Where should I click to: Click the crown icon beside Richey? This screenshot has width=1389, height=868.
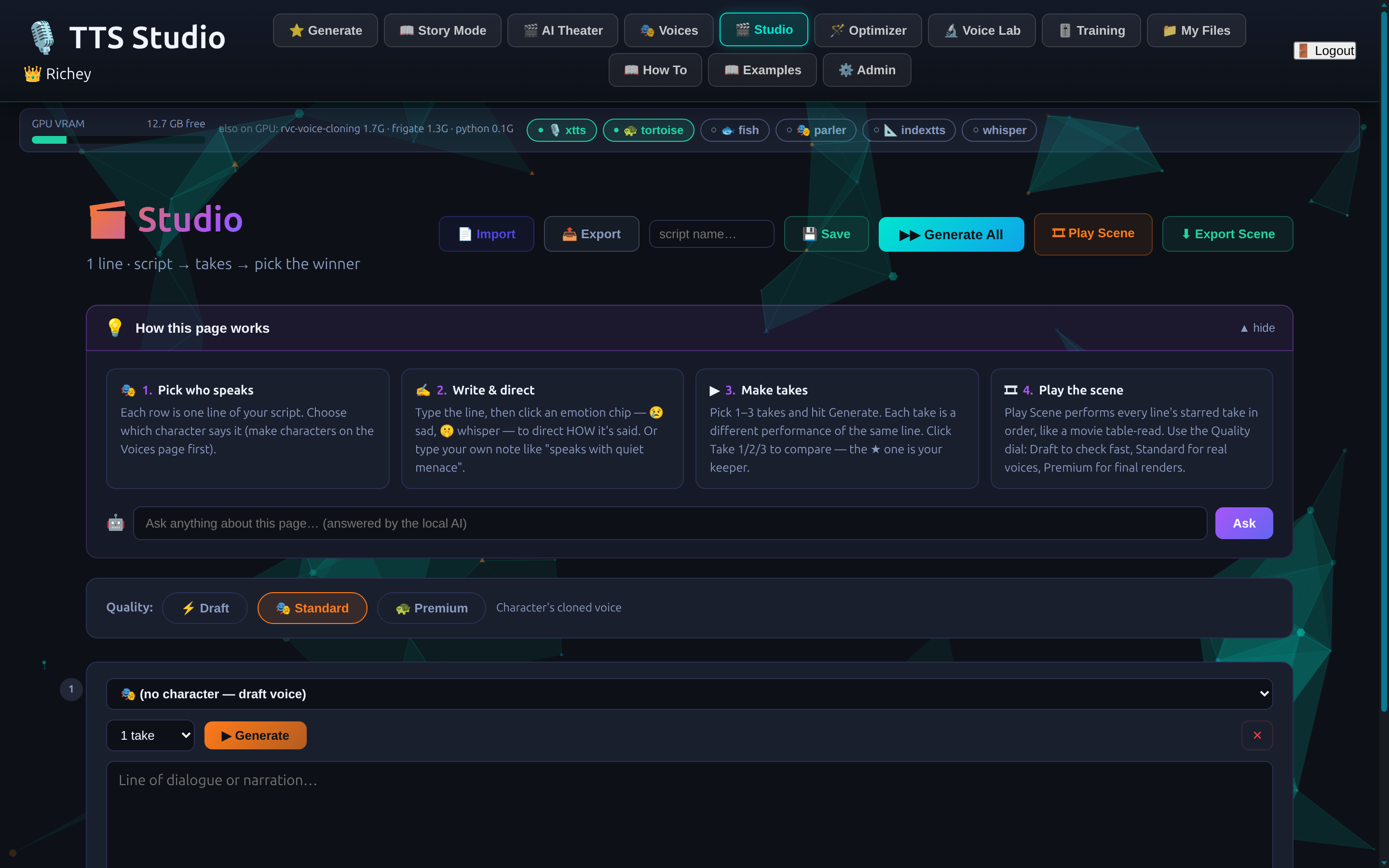pos(32,73)
